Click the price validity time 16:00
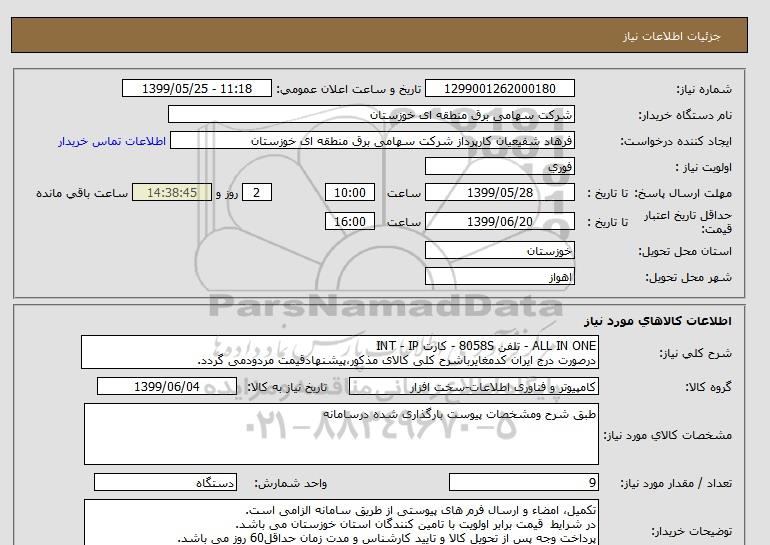Screen dimensions: 770x545 [351, 222]
